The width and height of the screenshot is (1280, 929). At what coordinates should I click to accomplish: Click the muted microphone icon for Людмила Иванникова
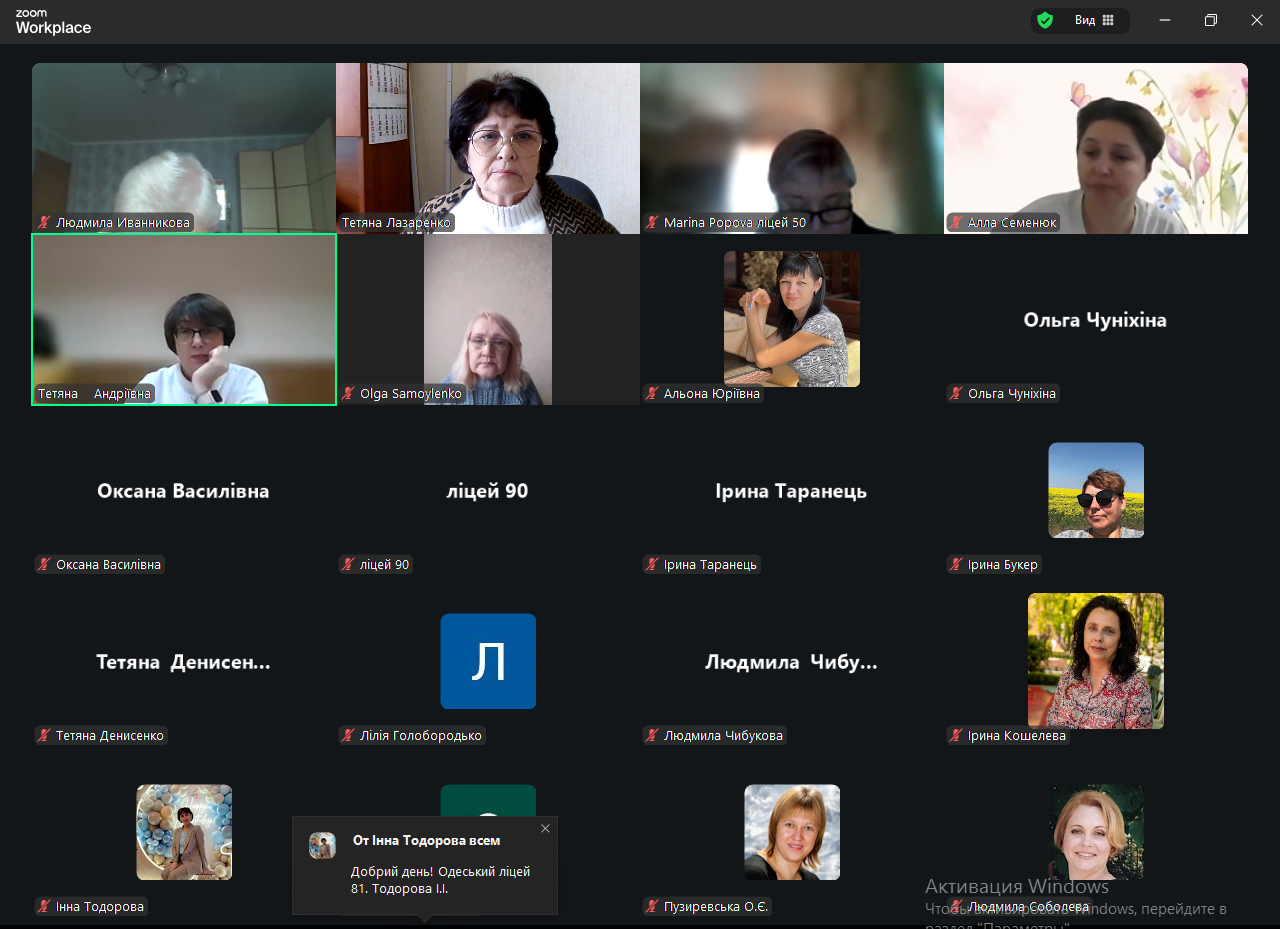[44, 223]
